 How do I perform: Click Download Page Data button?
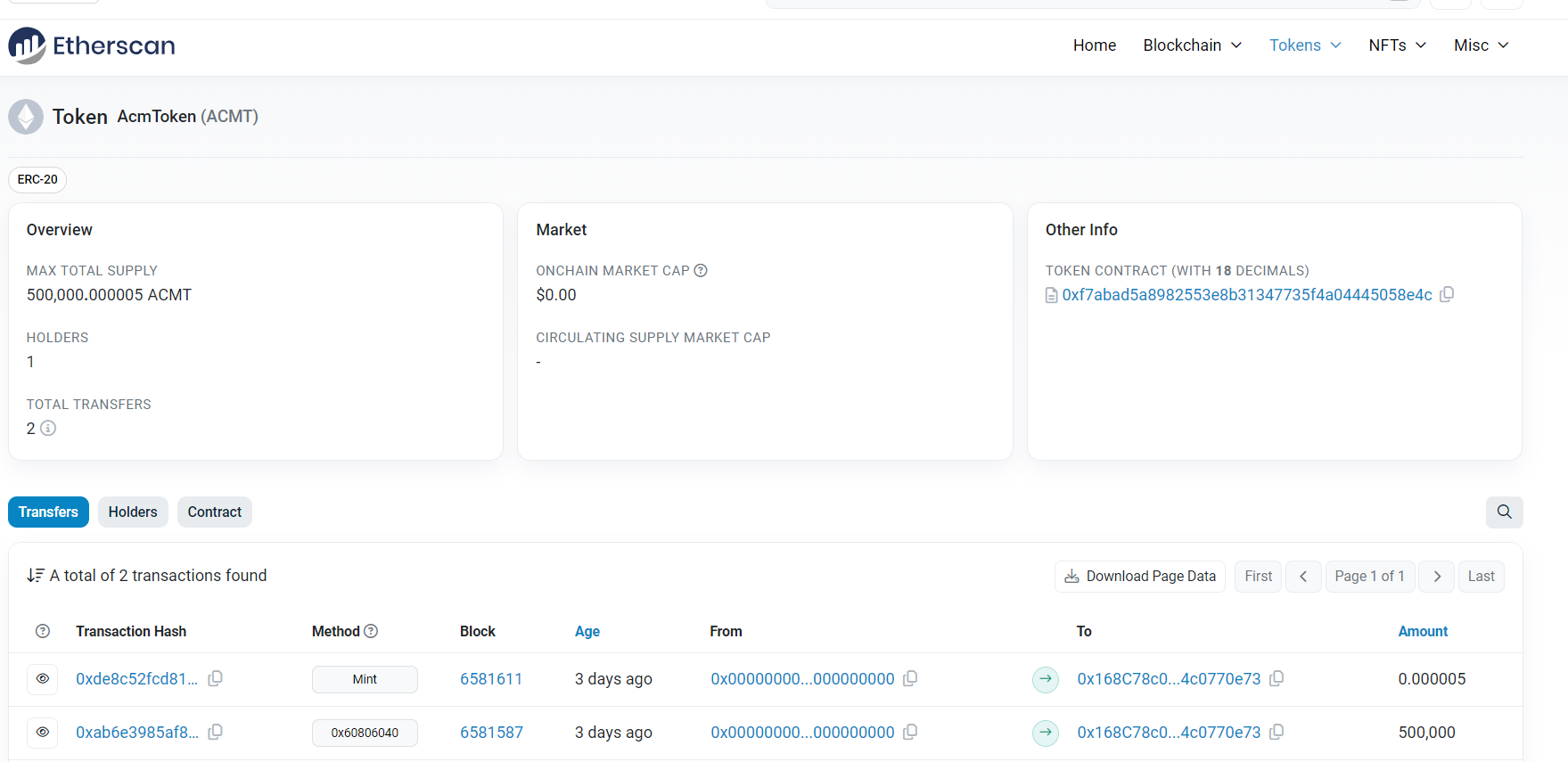[1140, 577]
